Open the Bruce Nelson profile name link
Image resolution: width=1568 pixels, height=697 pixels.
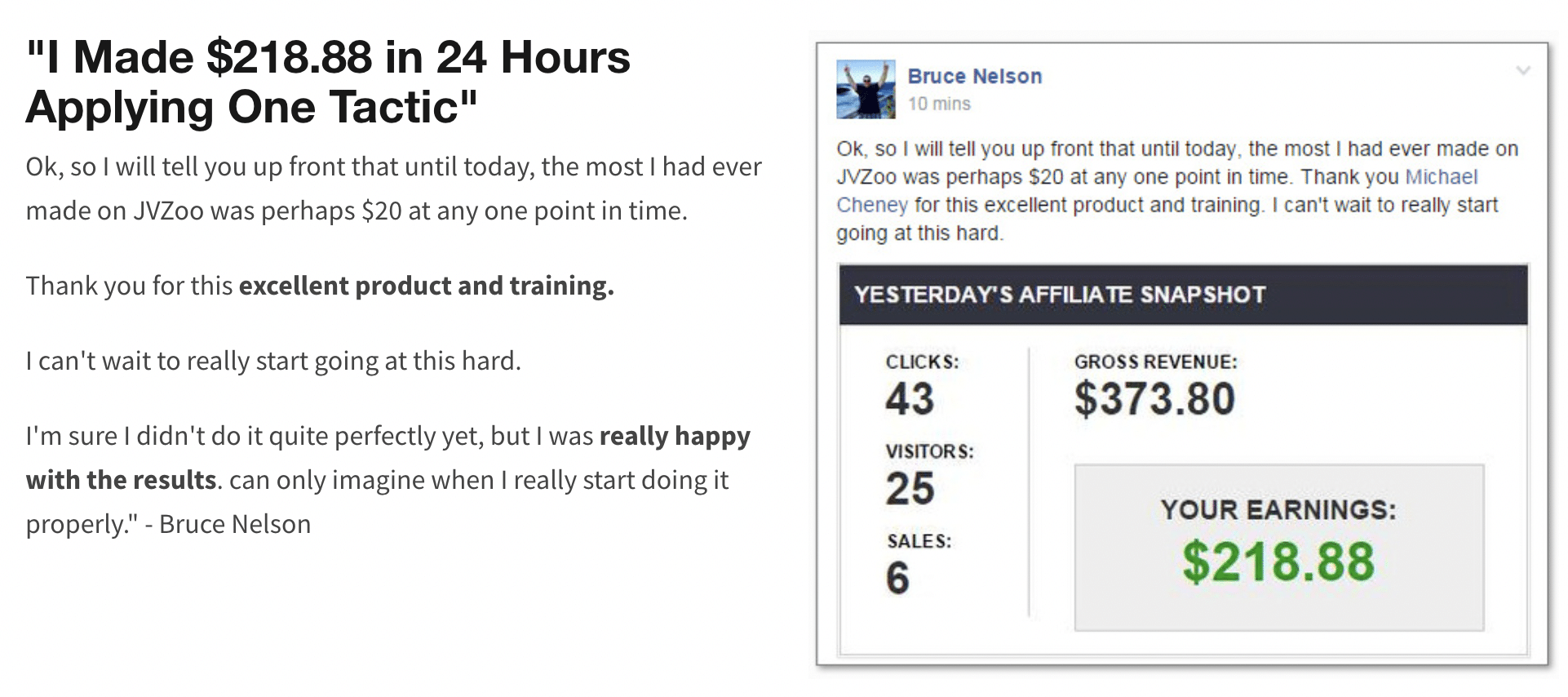975,76
